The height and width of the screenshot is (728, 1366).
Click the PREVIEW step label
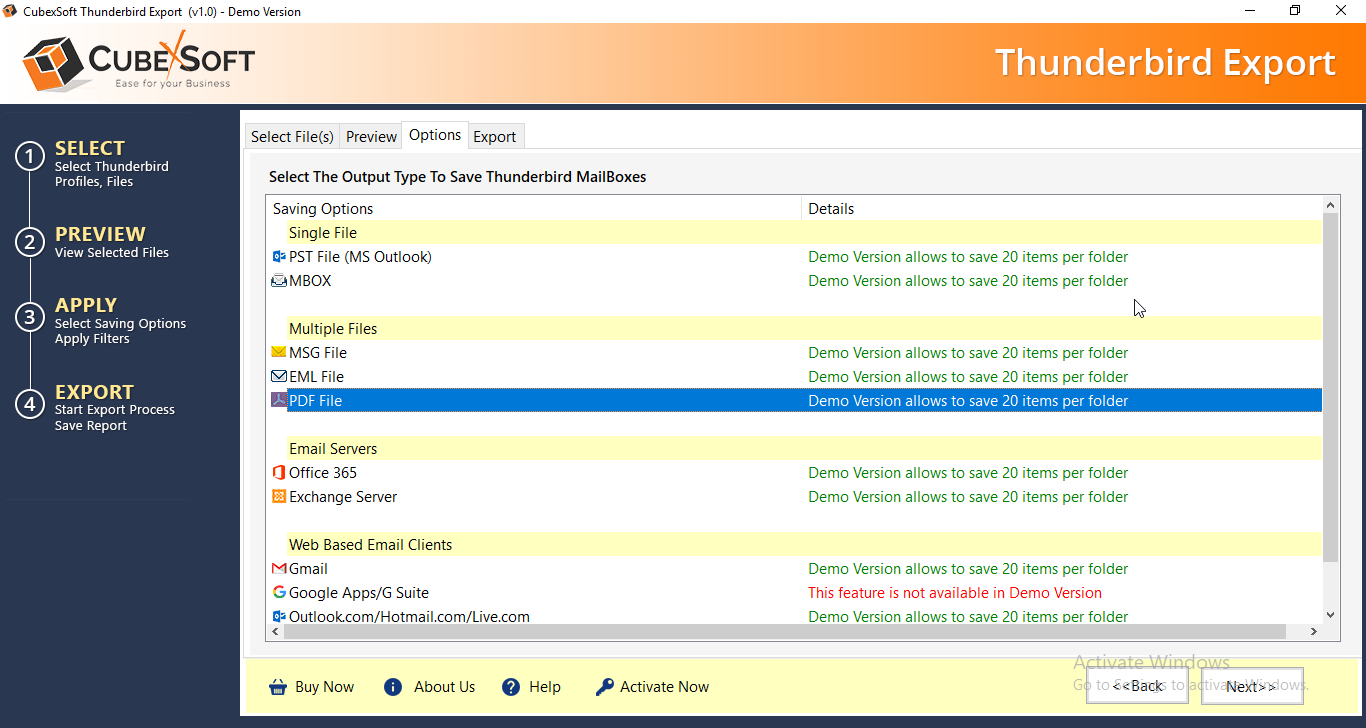[100, 234]
